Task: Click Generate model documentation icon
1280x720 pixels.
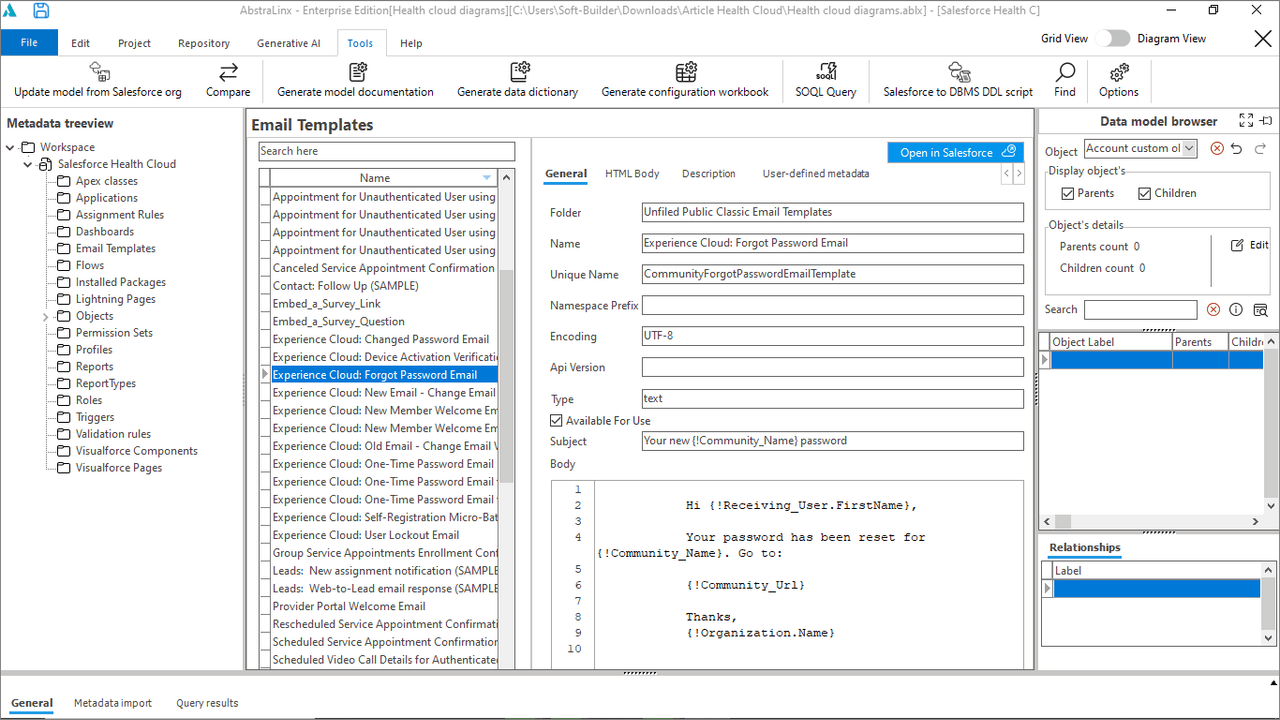Action: coord(356,71)
